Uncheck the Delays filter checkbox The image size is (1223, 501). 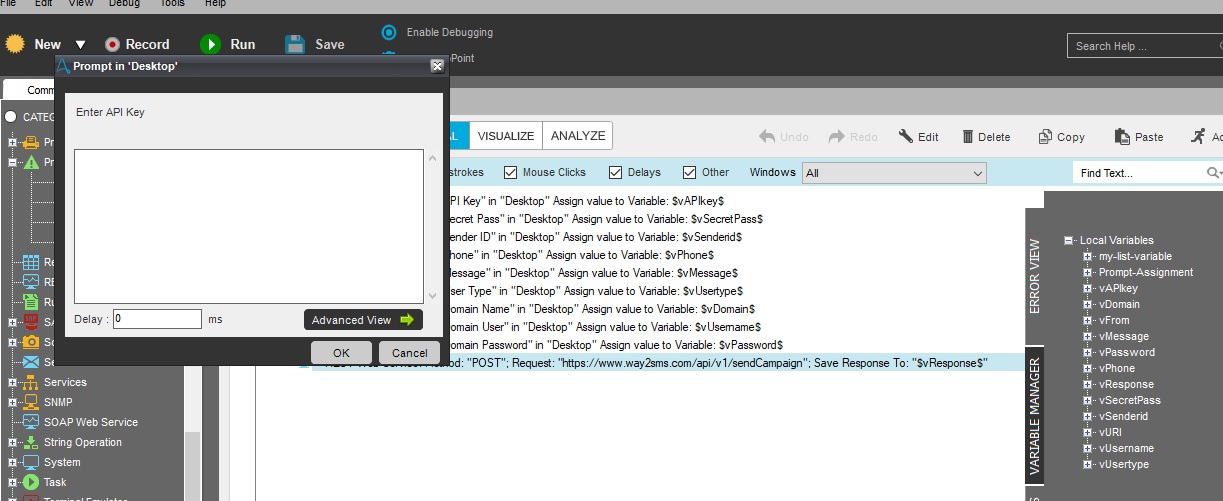[x=616, y=172]
